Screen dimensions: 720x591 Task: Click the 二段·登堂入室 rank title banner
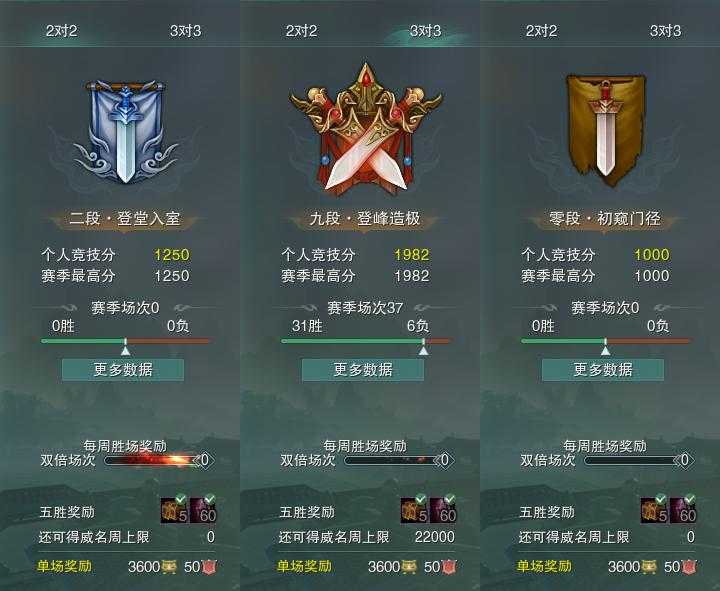point(125,219)
